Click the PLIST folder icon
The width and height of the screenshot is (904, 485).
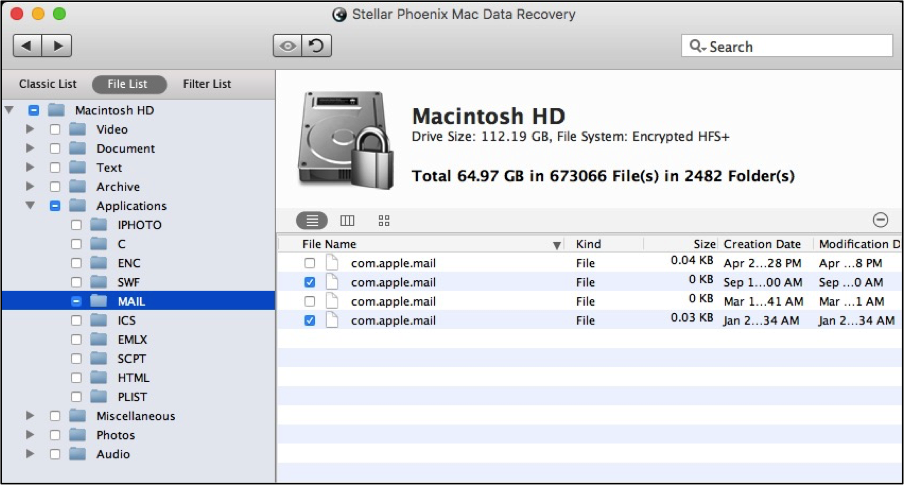click(99, 396)
